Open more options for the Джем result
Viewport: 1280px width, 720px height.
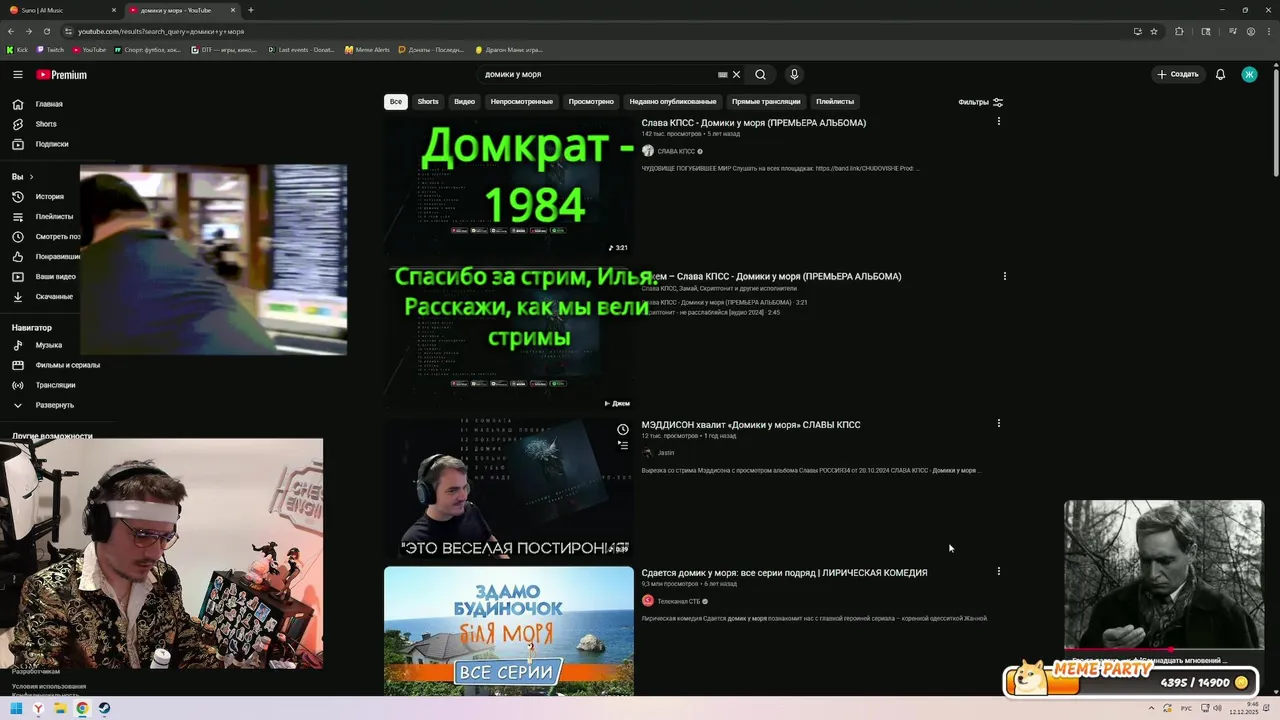pos(1005,276)
